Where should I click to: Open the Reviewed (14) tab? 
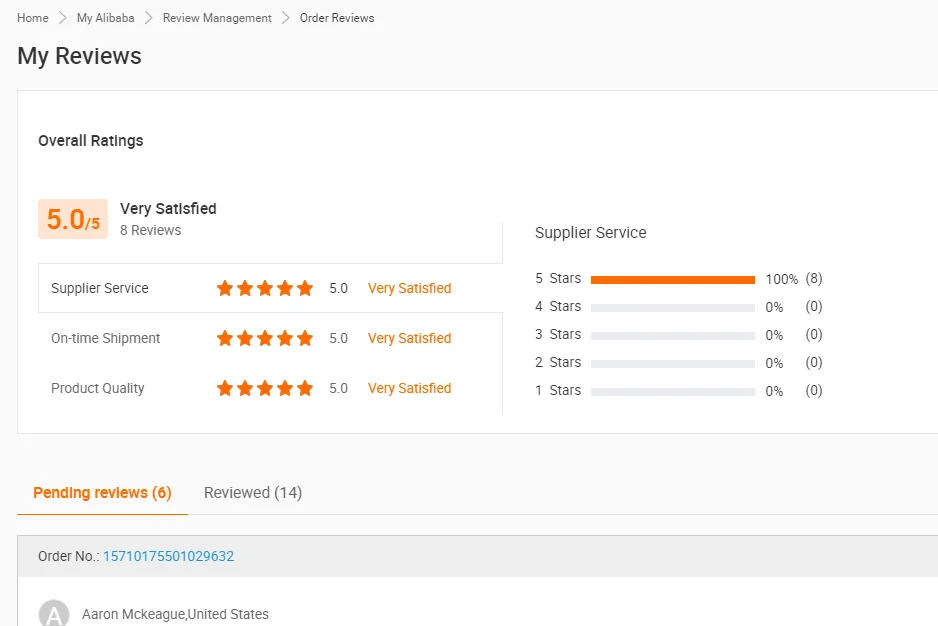[253, 493]
